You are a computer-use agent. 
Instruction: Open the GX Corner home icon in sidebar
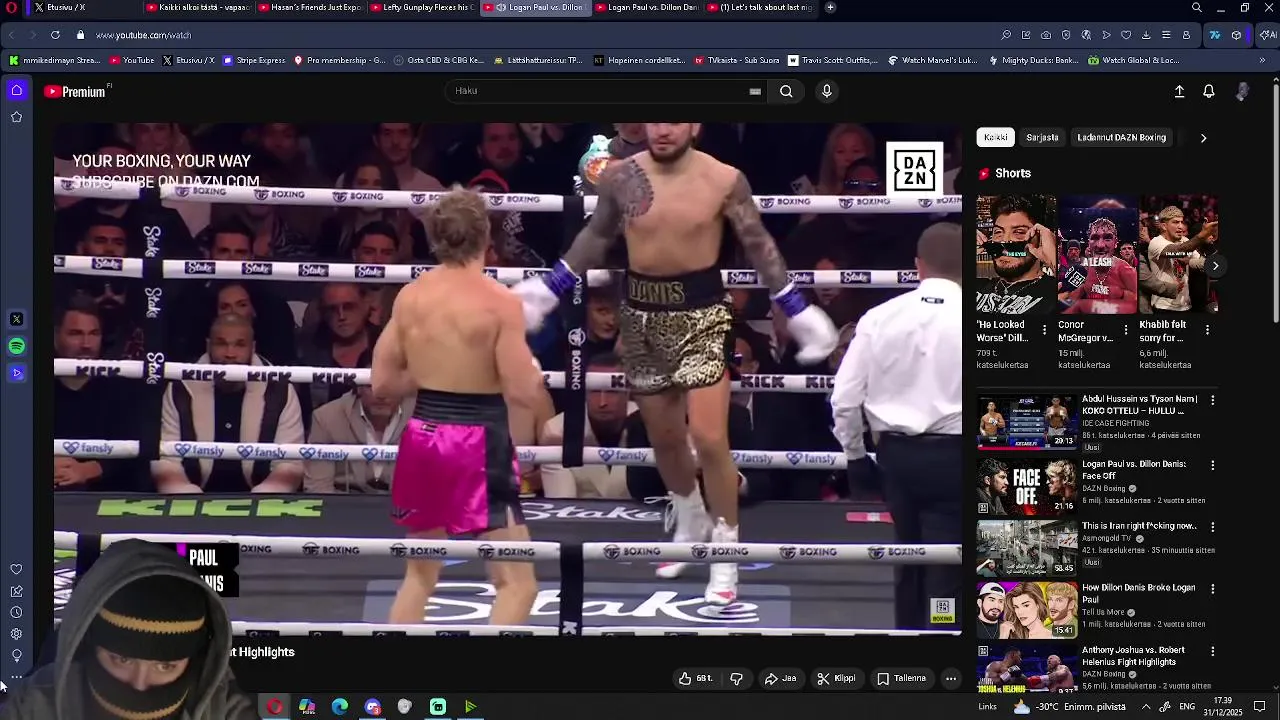pos(16,91)
